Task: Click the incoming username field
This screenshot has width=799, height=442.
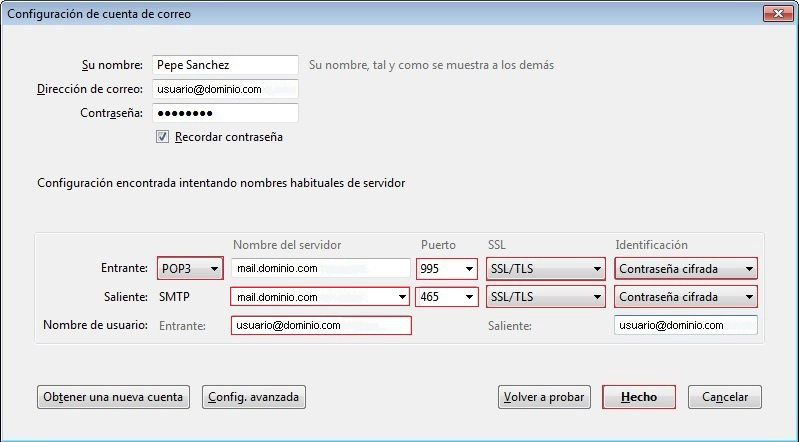Action: click(x=320, y=325)
